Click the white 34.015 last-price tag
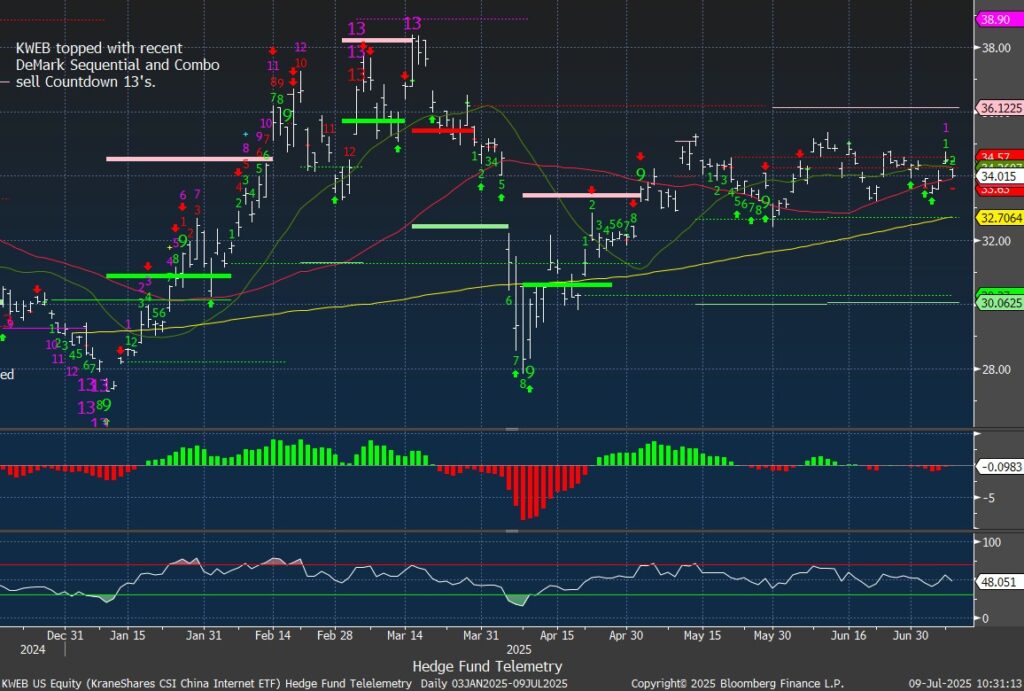 pos(999,176)
